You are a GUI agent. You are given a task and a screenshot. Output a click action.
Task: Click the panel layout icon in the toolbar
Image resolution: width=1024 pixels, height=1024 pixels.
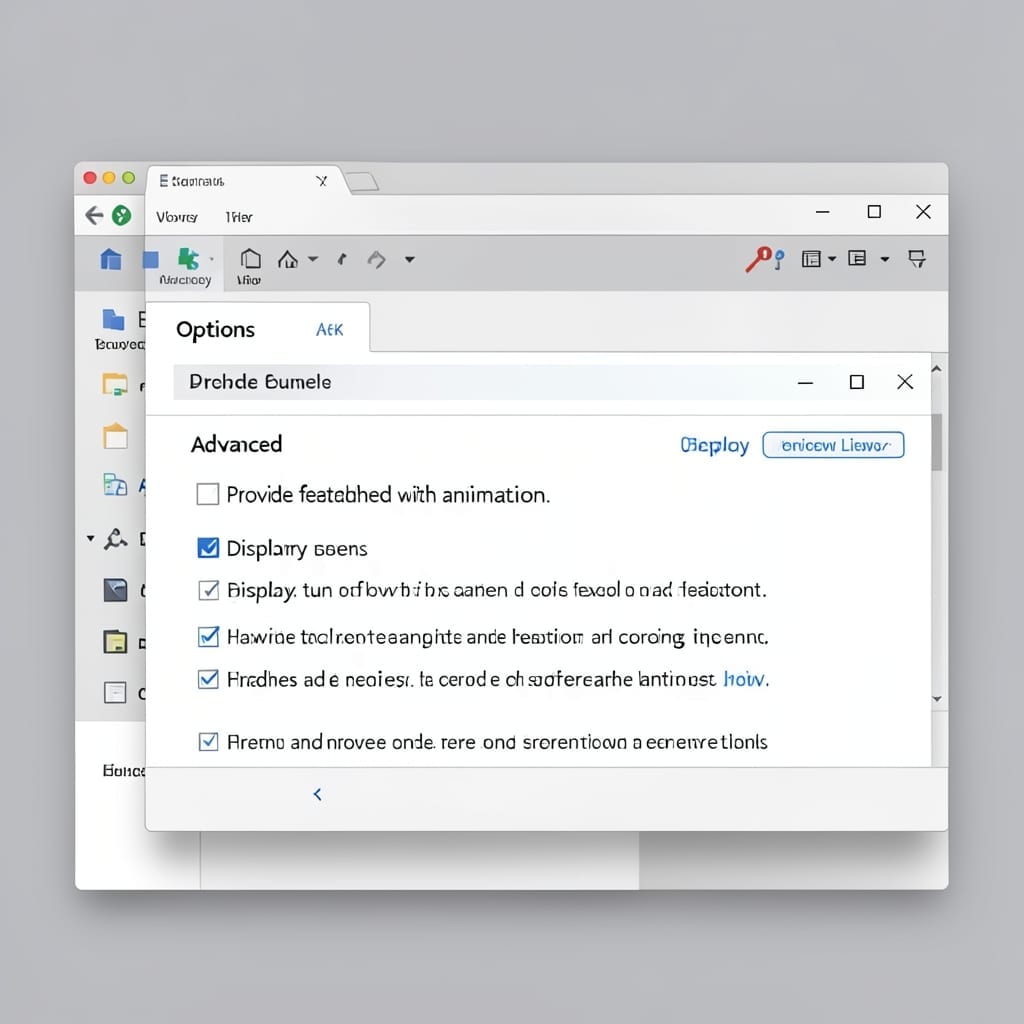811,259
